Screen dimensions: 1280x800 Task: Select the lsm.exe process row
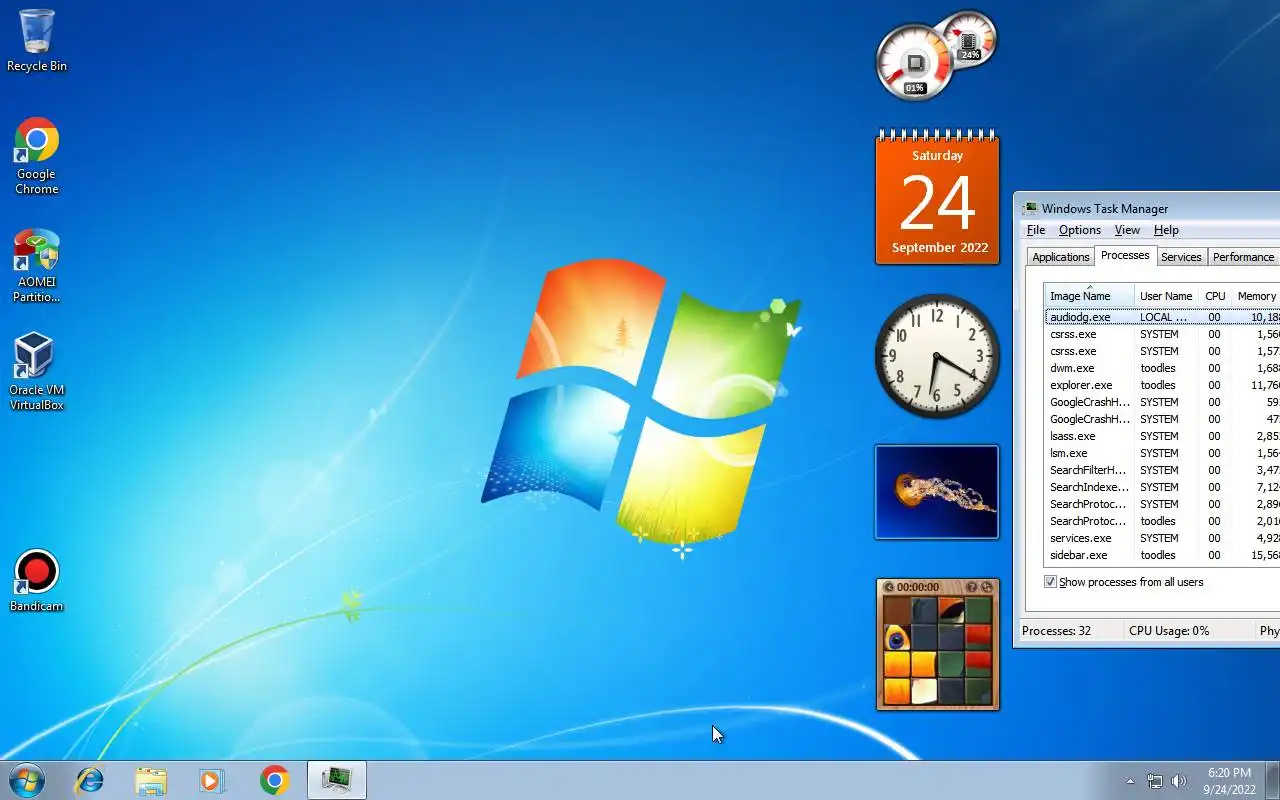[1162, 453]
